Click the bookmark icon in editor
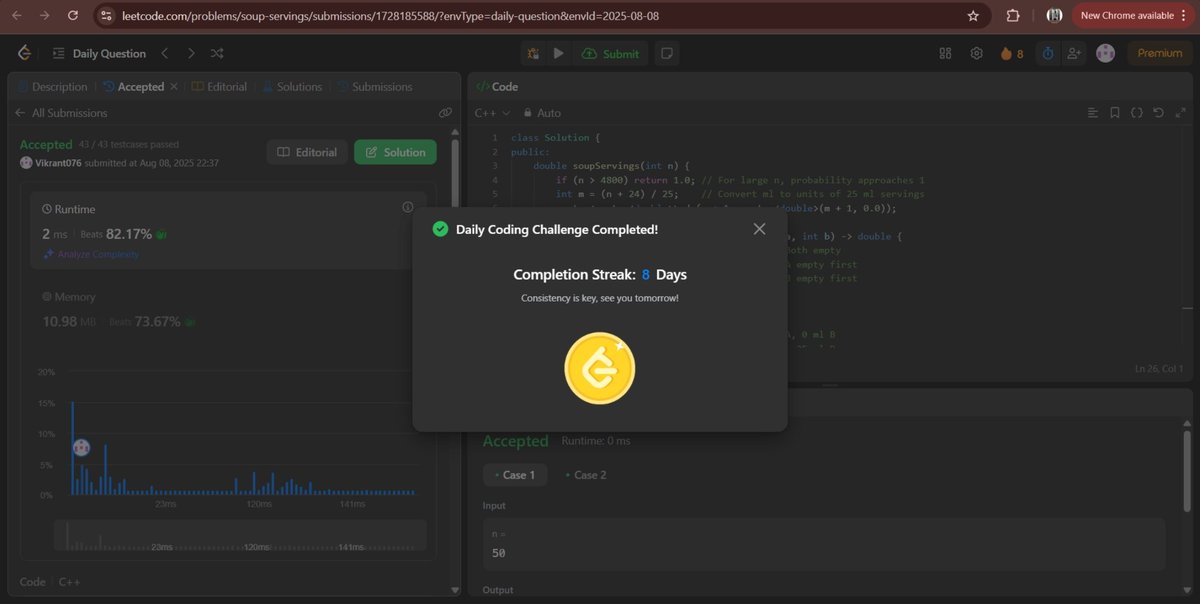Image resolution: width=1200 pixels, height=604 pixels. coord(1115,113)
